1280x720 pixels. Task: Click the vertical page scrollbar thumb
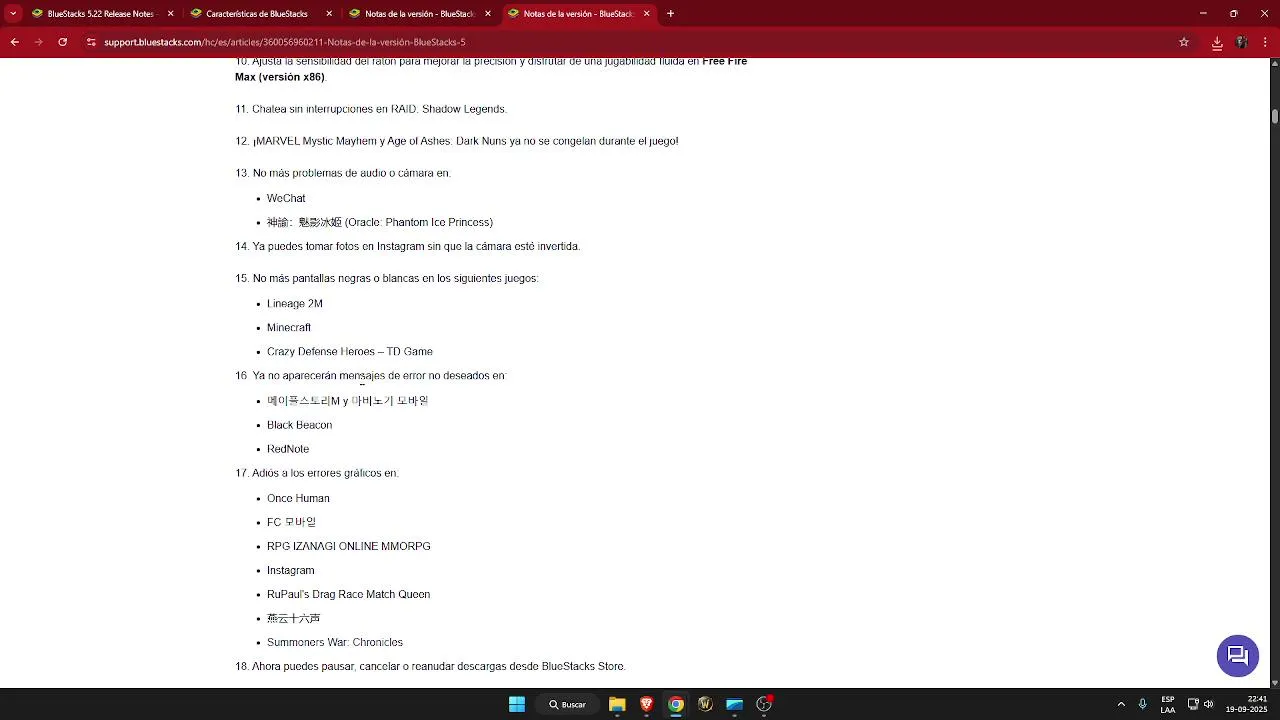pyautogui.click(x=1275, y=116)
